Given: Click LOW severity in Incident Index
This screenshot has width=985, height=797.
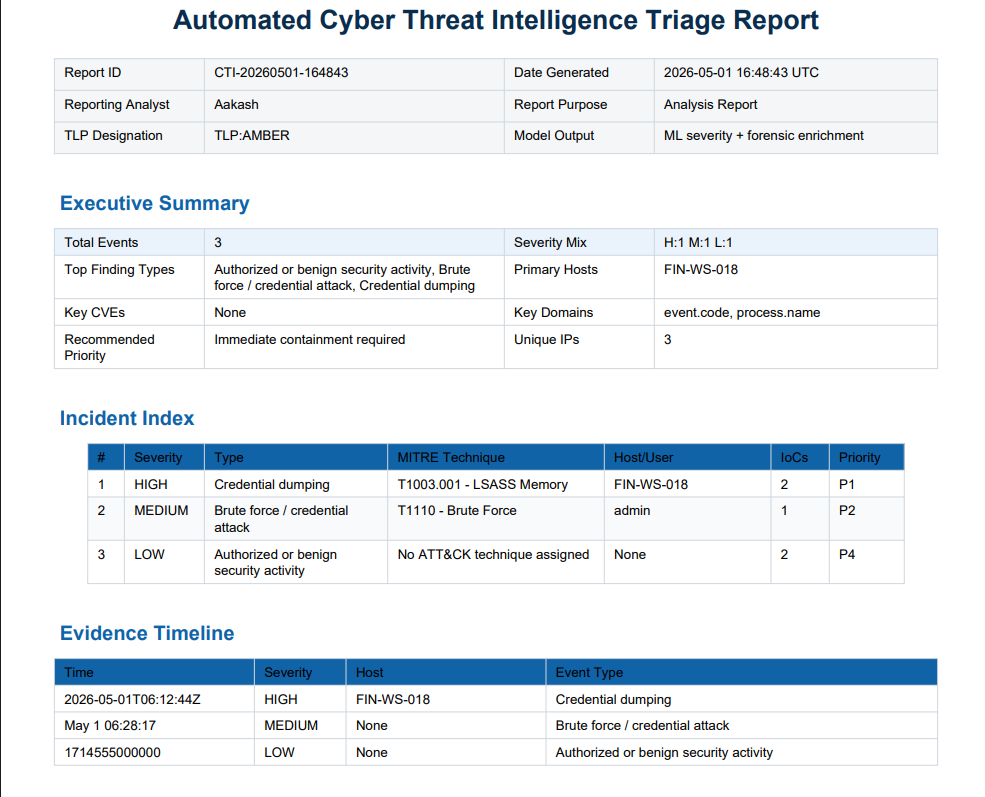Looking at the screenshot, I should click(x=149, y=555).
